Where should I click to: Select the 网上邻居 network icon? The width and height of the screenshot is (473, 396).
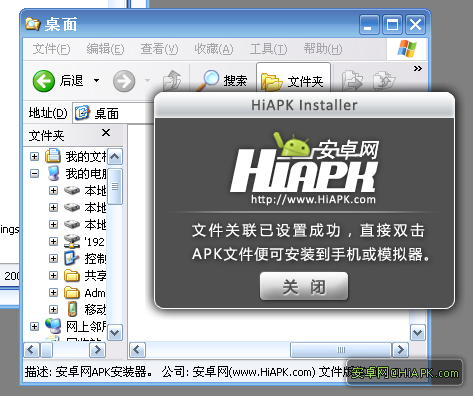point(53,326)
